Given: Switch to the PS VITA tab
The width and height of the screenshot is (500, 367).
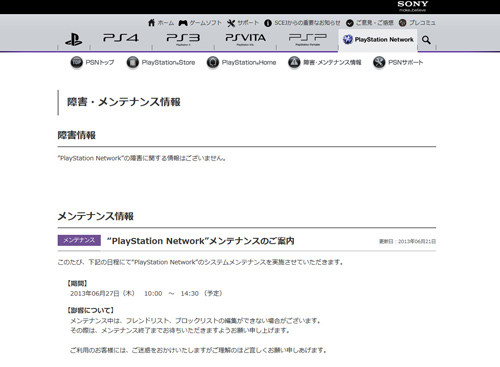Looking at the screenshot, I should point(245,39).
